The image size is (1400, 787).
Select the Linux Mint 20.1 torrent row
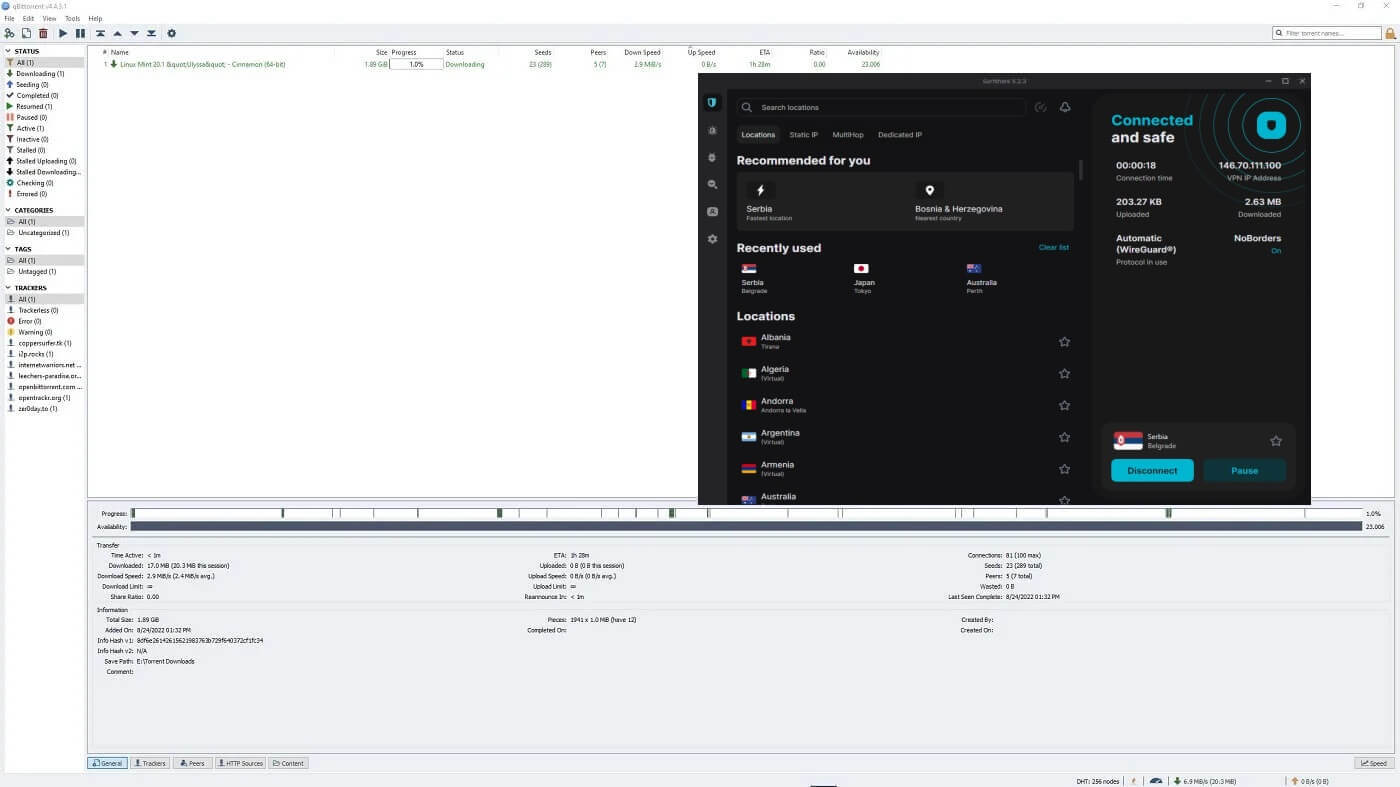(x=490, y=64)
